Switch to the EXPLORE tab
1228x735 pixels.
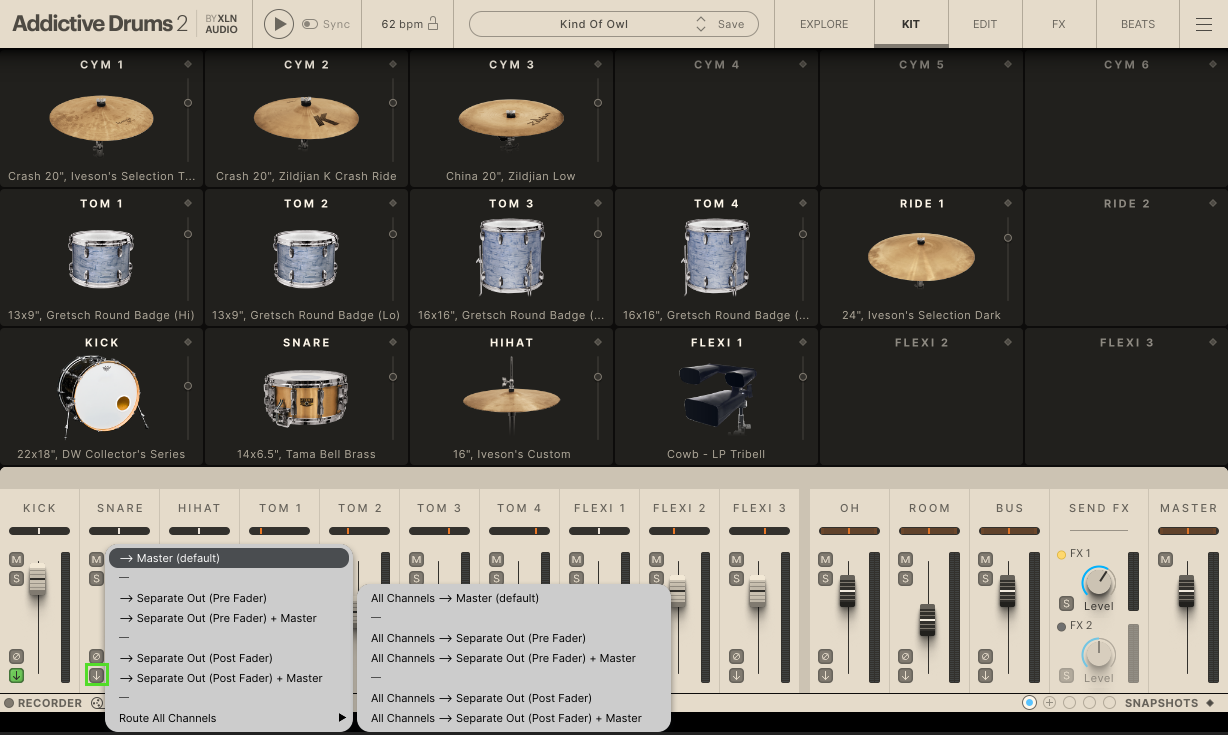coord(824,24)
